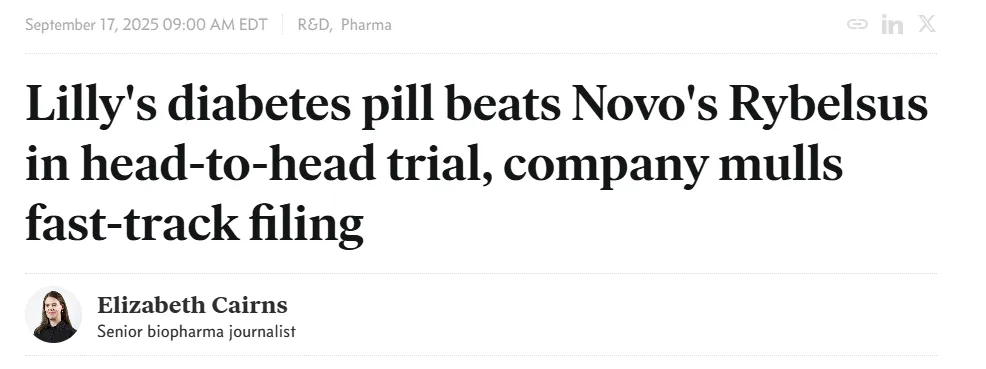
Task: Click the word 'pill' in the headline
Action: [397, 105]
